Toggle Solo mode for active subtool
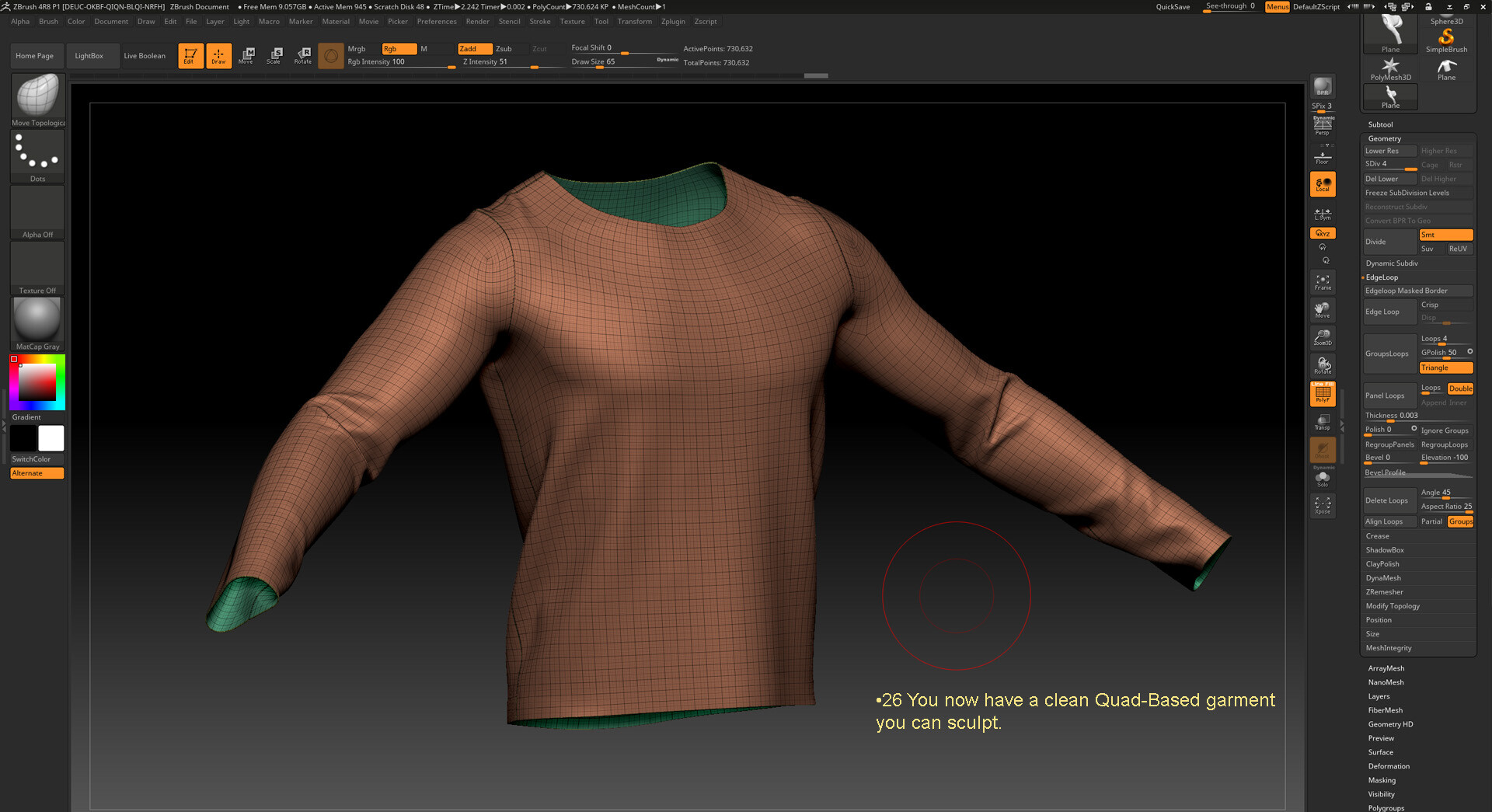1492x812 pixels. 1323,477
